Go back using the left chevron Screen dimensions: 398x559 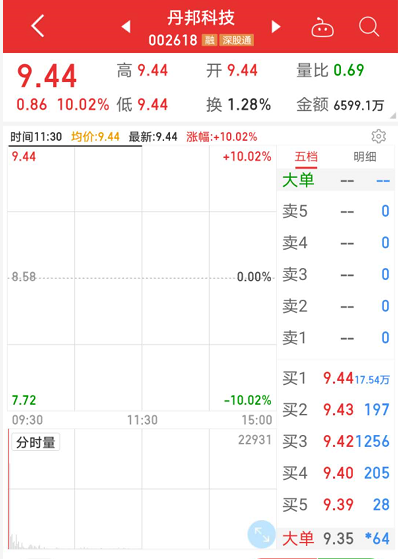[x=37, y=26]
